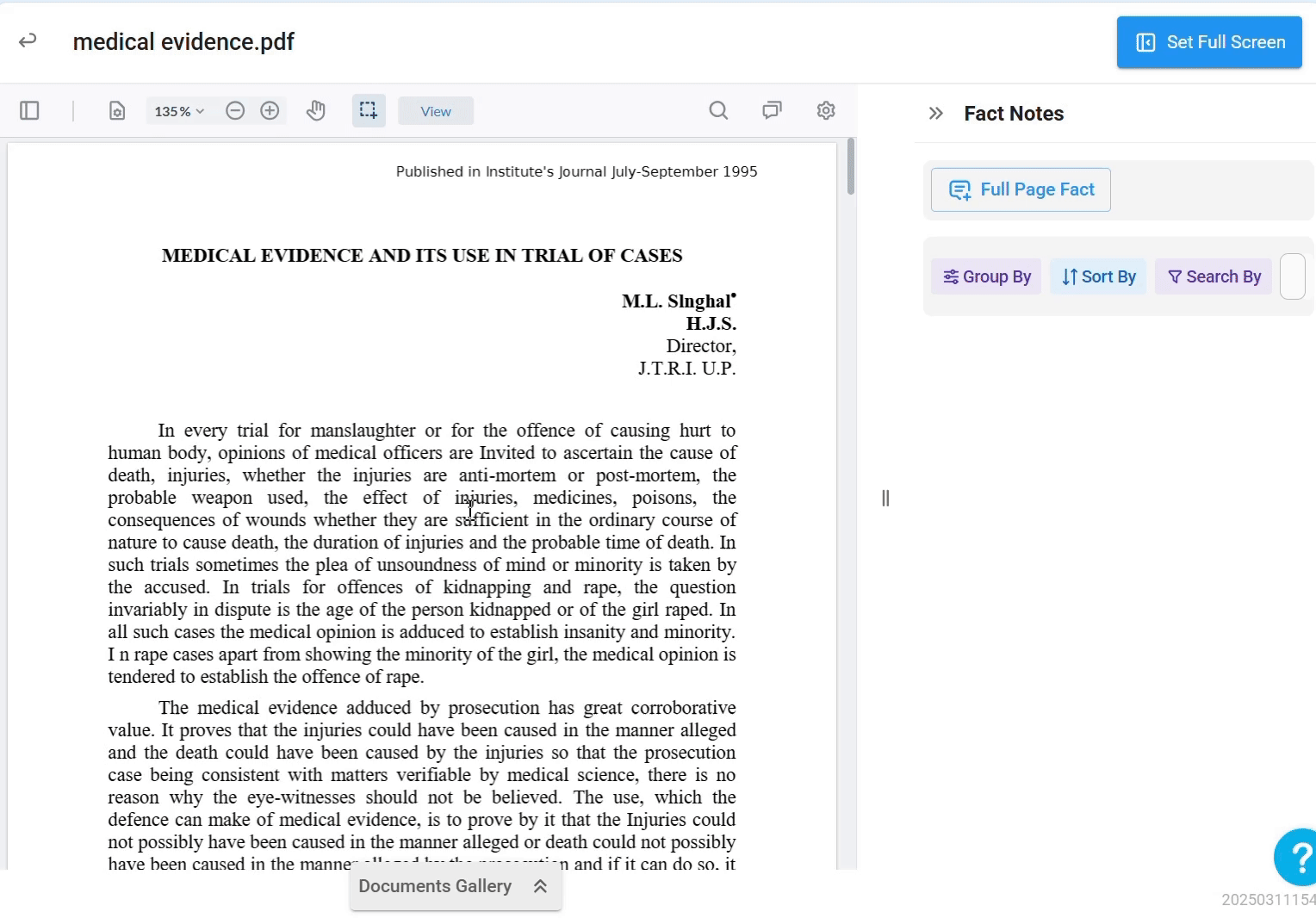Screen dimensions: 1316x918
Task: Add a Full Page Fact
Action: (x=1021, y=189)
